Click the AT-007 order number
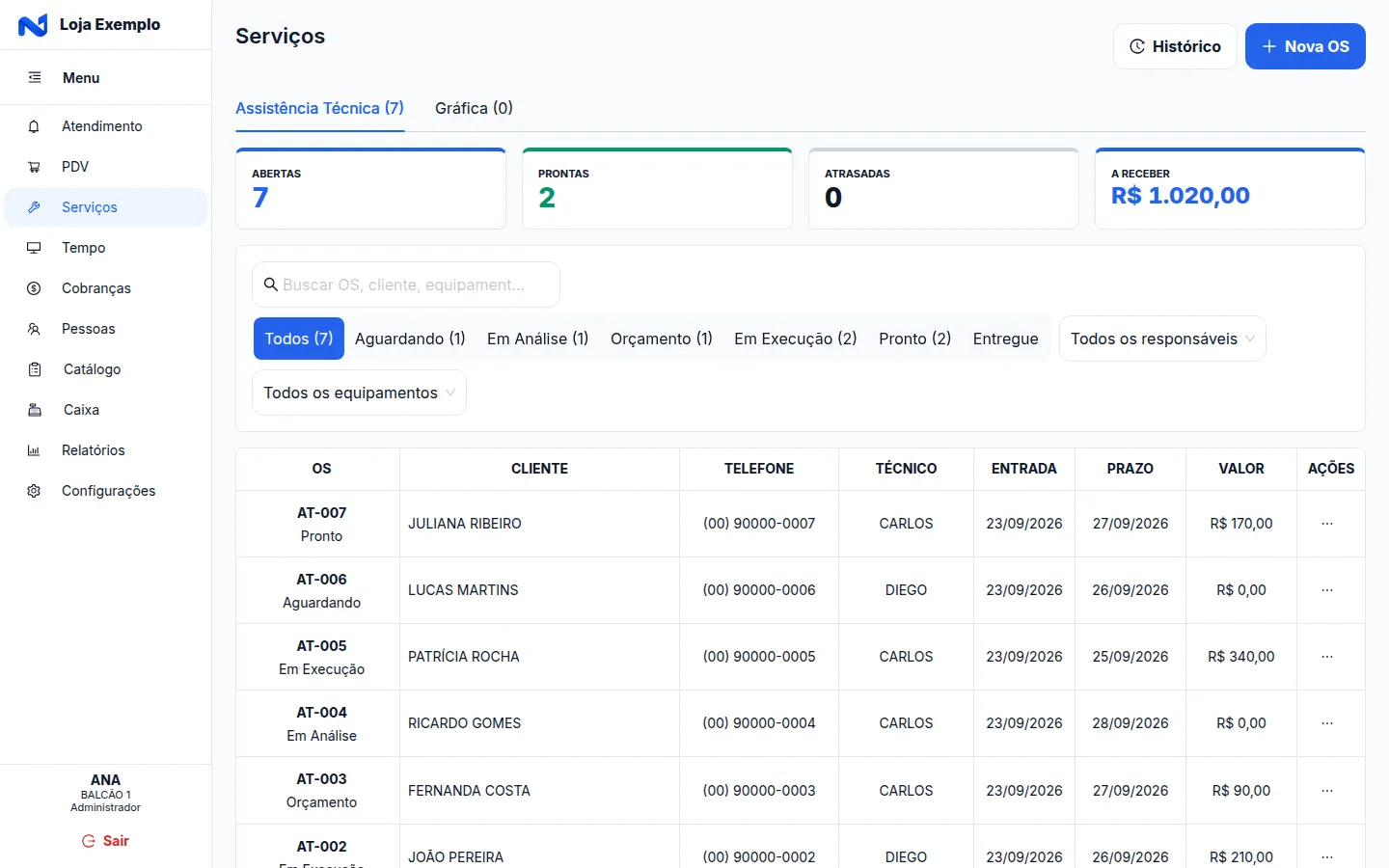1389x868 pixels. click(x=321, y=513)
